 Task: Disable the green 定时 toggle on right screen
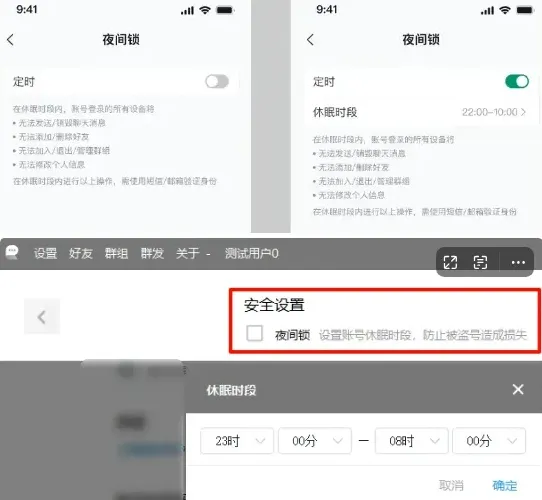pyautogui.click(x=517, y=82)
